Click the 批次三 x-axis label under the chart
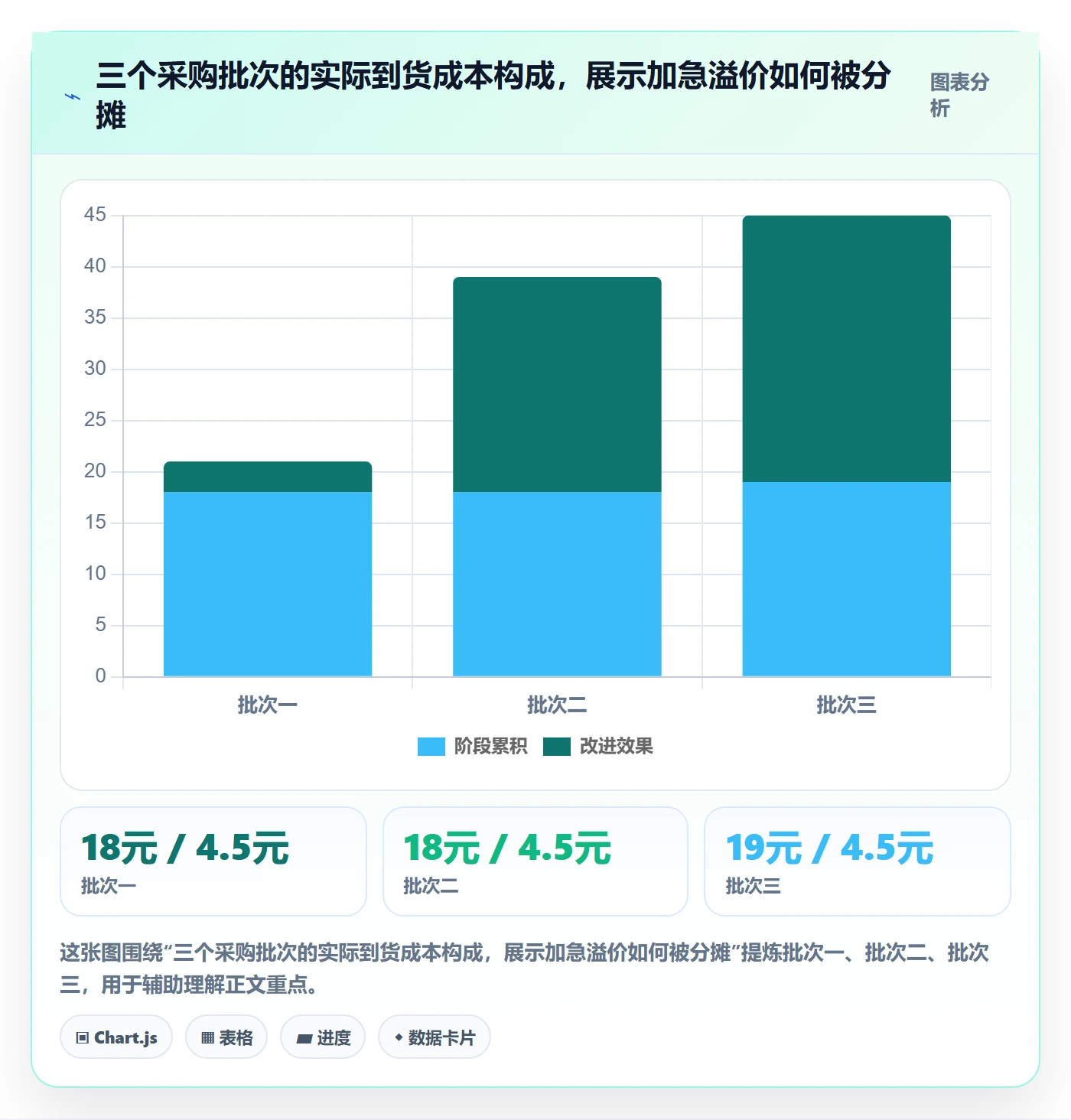The width and height of the screenshot is (1071, 1120). (847, 705)
